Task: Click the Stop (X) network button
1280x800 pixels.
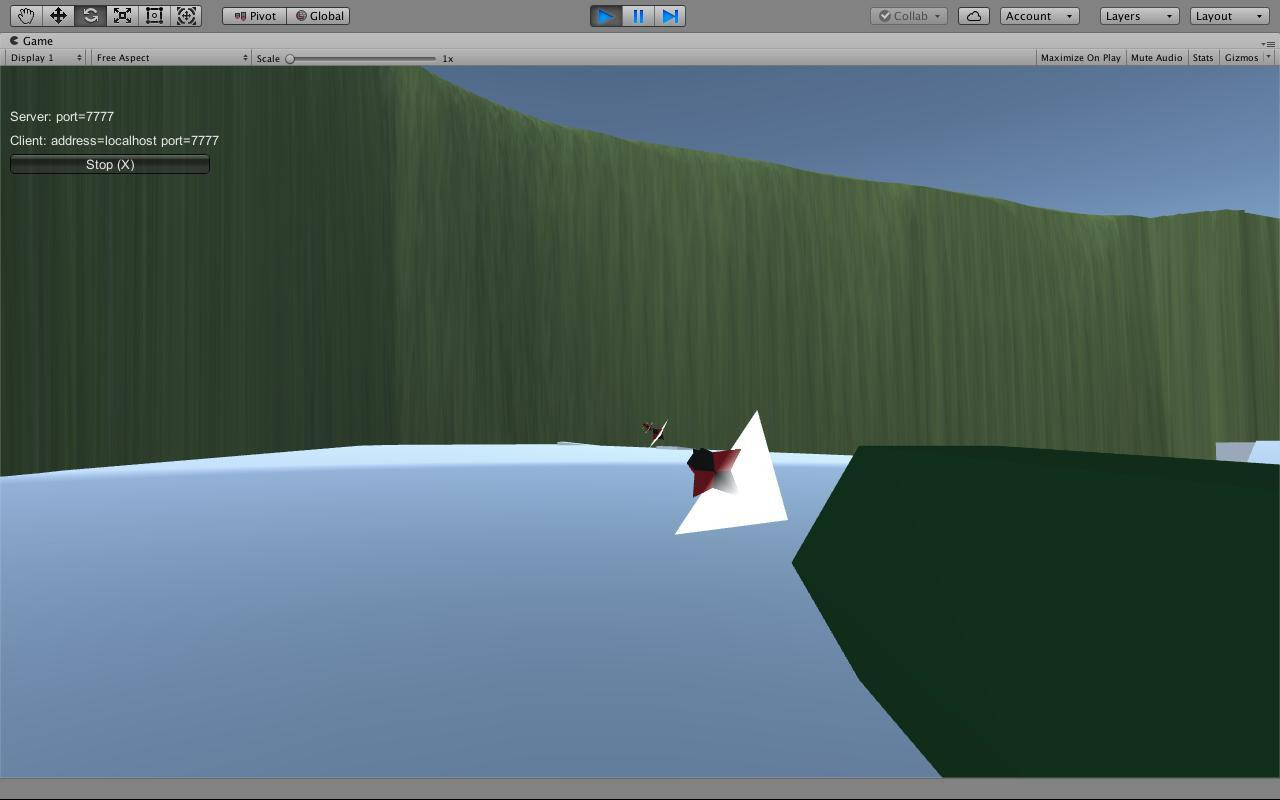Action: 110,164
